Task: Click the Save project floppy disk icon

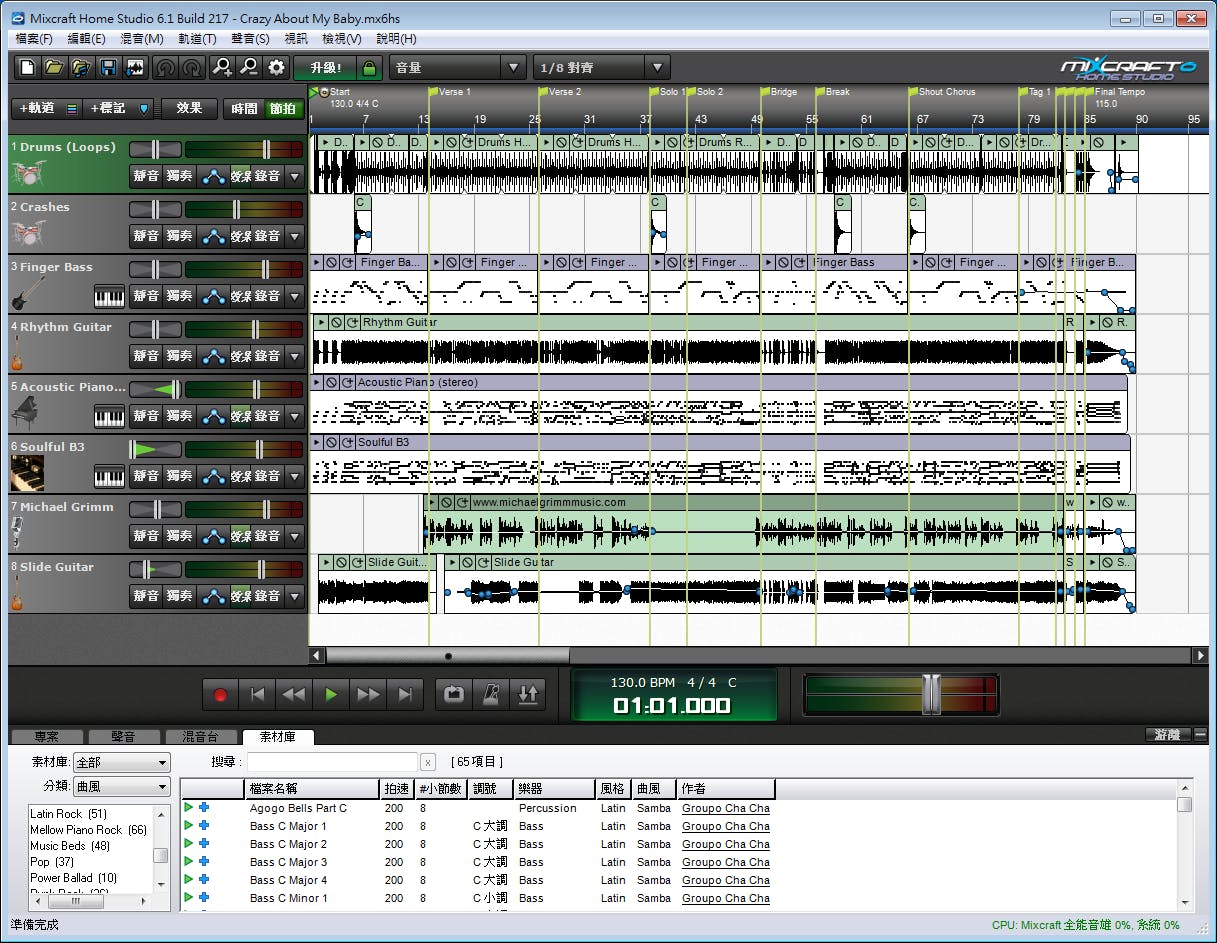Action: point(108,68)
